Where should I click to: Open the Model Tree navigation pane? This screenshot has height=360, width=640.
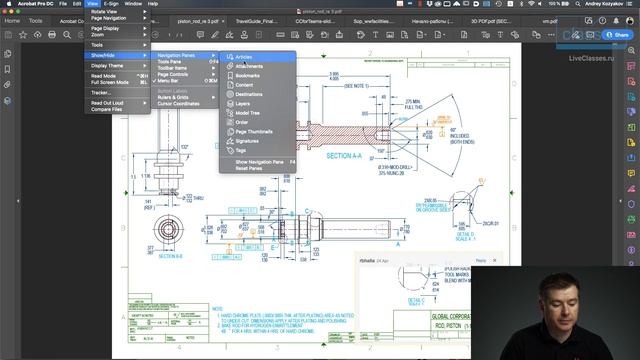(257, 113)
